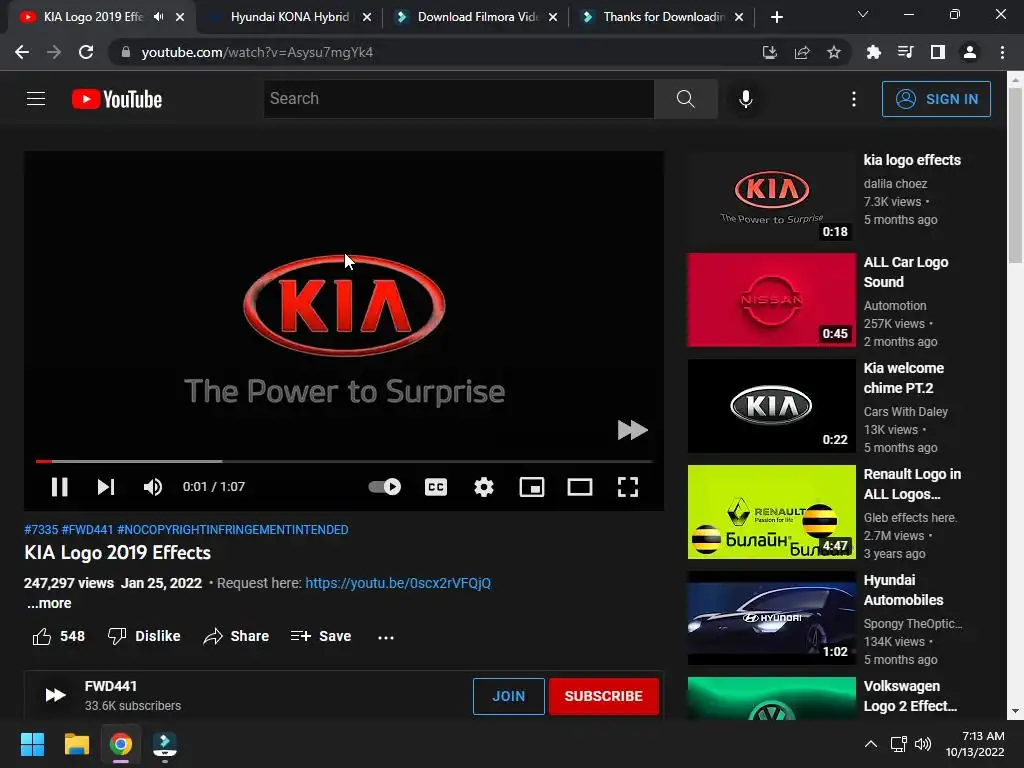1024x768 pixels.
Task: Open more actions ellipsis under video
Action: click(386, 637)
